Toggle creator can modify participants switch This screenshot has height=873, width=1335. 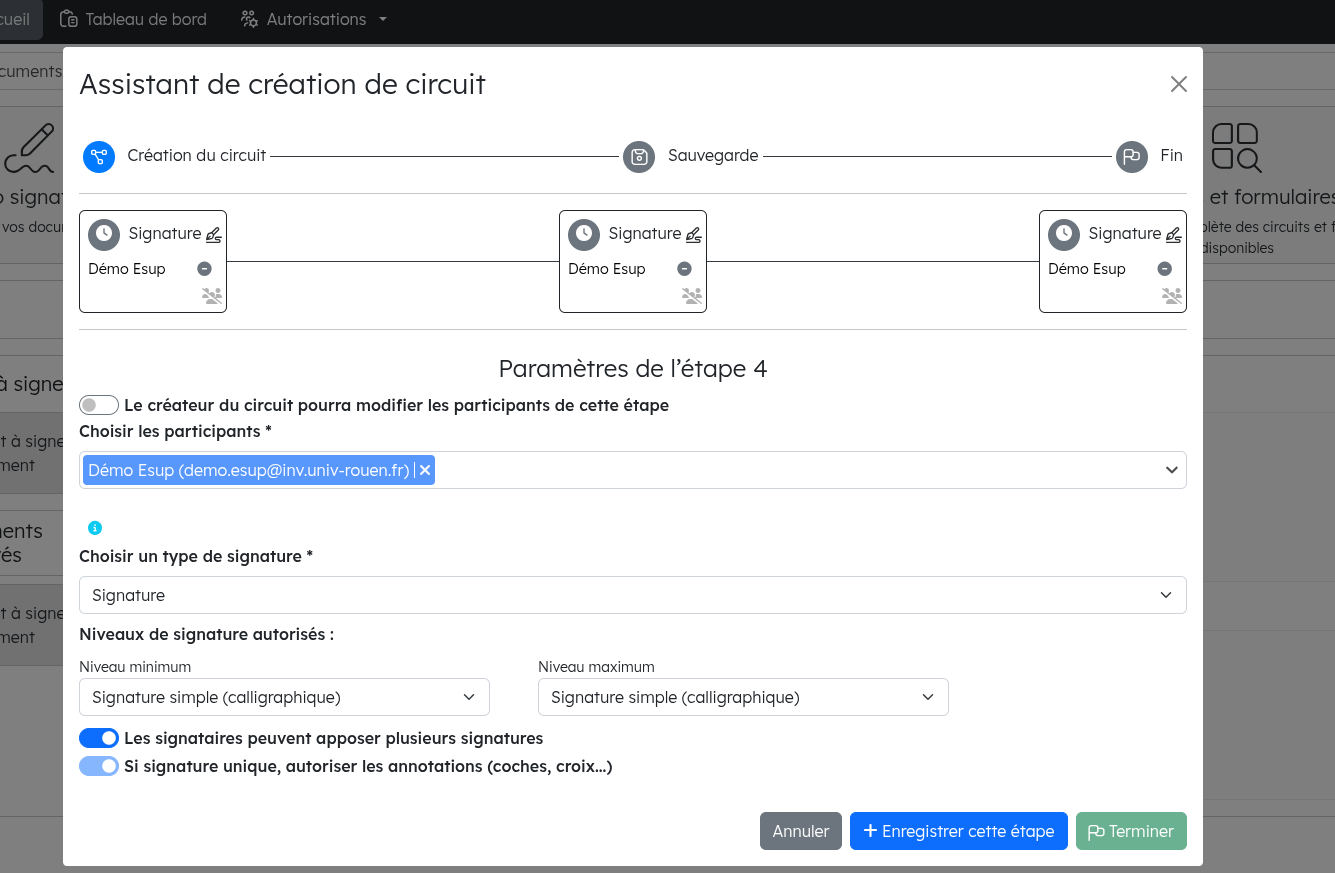click(99, 405)
